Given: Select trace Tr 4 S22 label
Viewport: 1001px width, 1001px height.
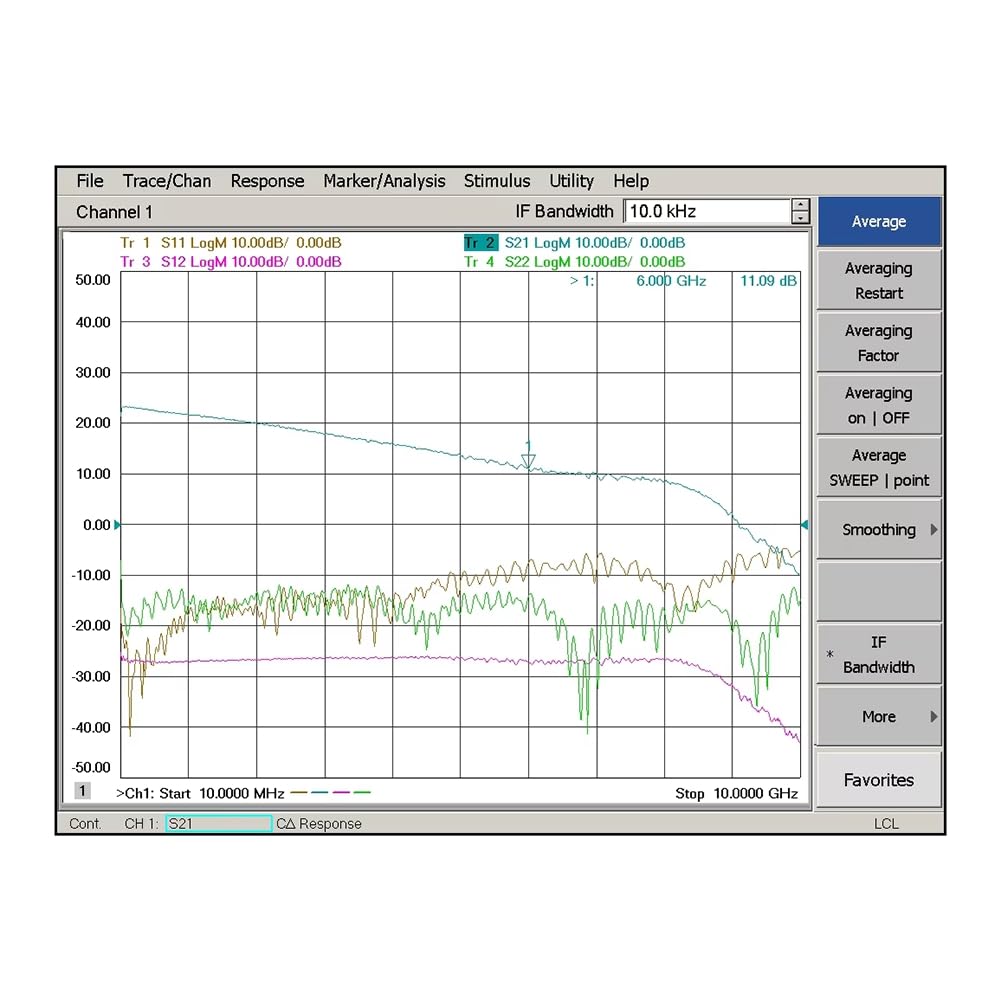Looking at the screenshot, I should (x=575, y=262).
